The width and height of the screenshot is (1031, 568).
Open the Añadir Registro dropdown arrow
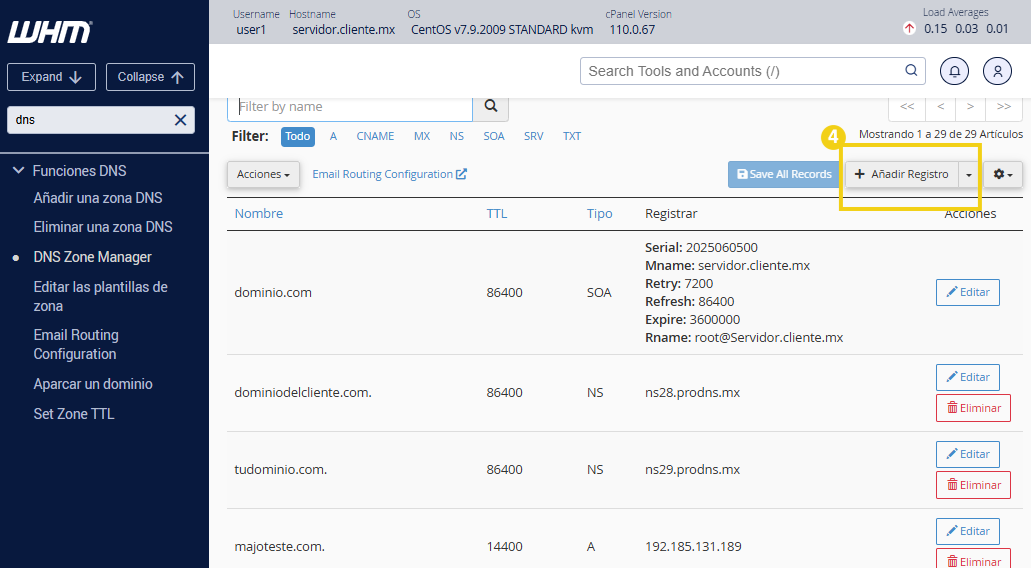point(969,174)
